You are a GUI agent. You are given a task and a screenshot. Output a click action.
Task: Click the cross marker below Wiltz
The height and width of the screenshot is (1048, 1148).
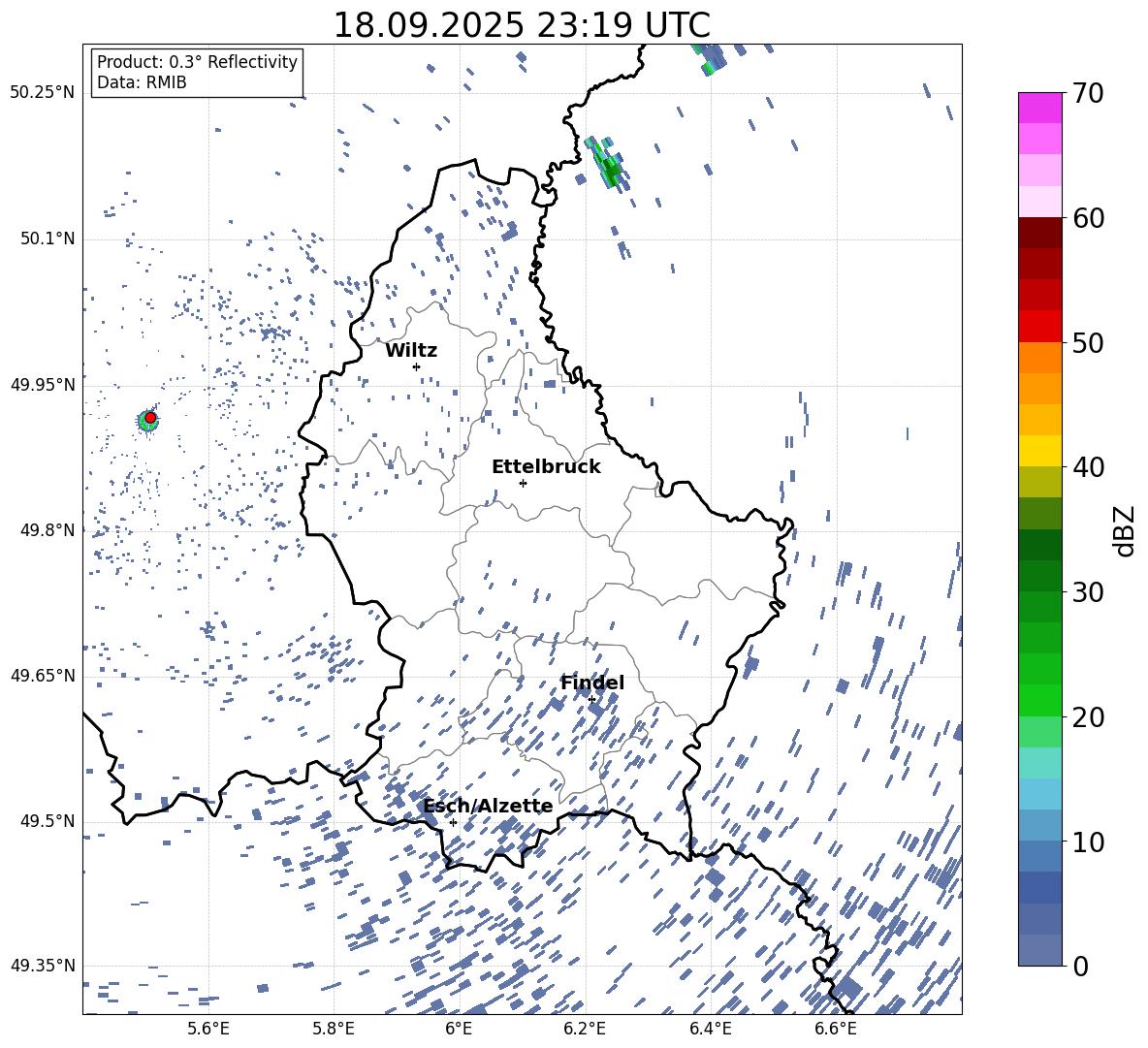[416, 366]
